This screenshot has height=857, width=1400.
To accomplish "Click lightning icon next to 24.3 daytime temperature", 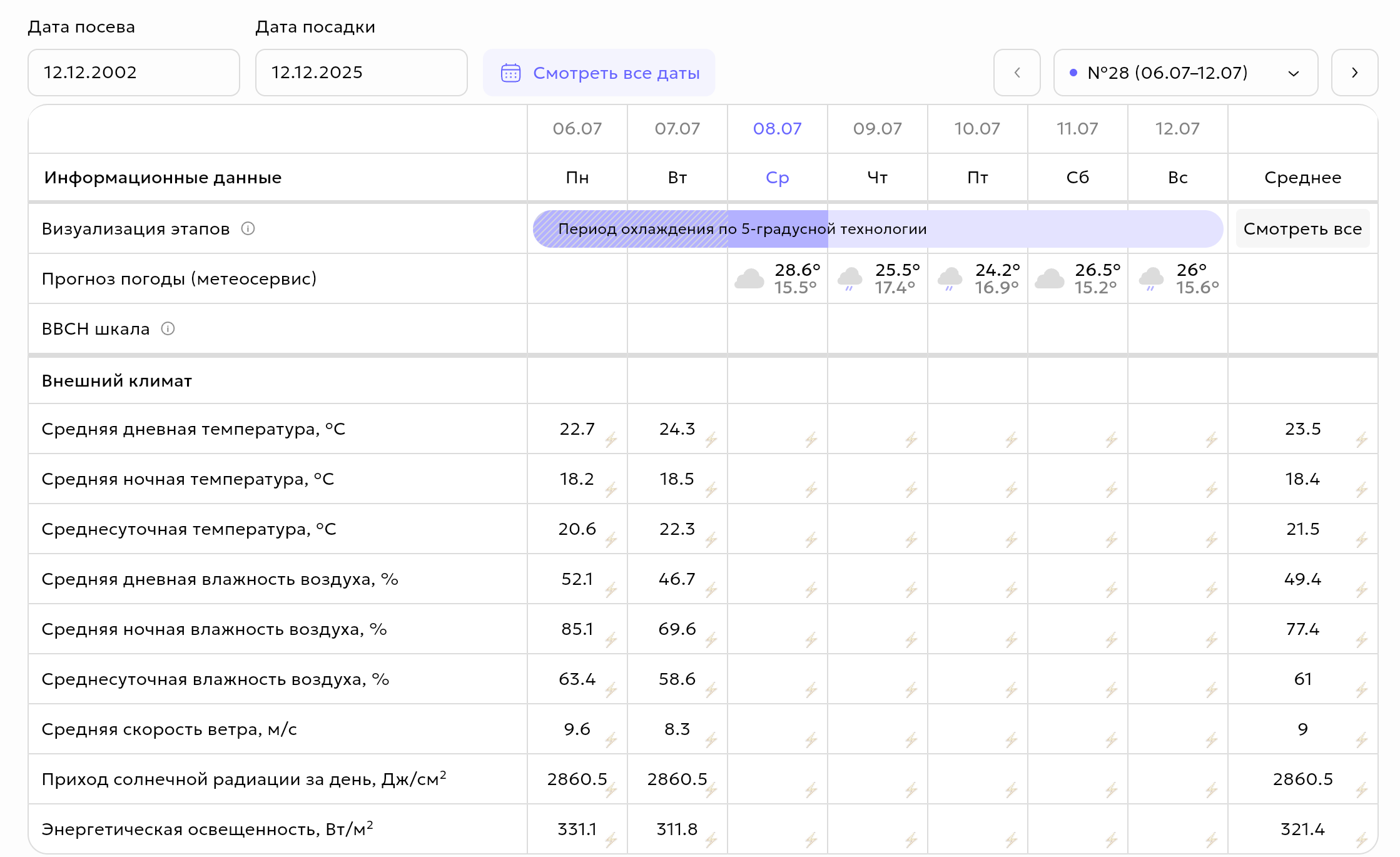I will pyautogui.click(x=711, y=440).
